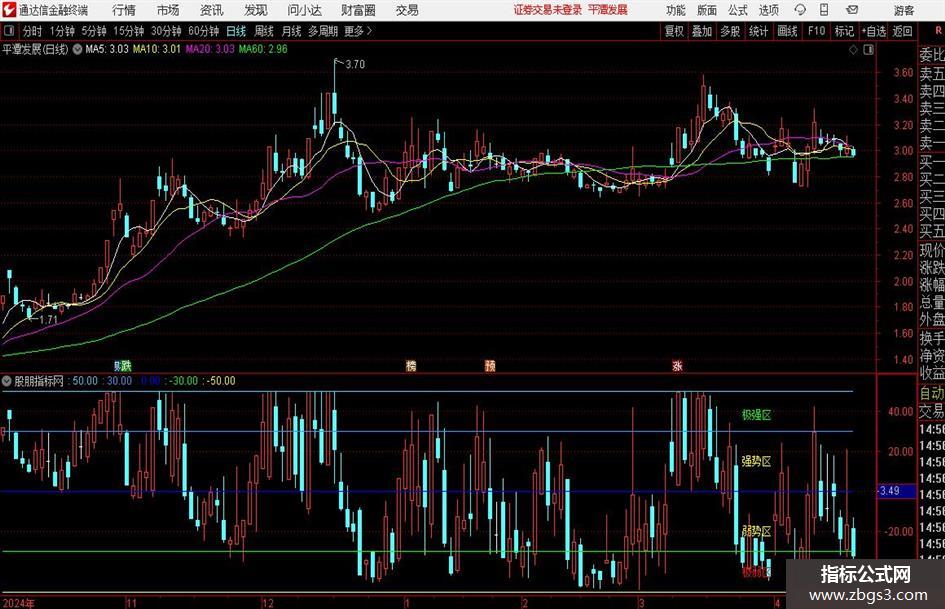Click the -3.49 indicator value on axis

coord(888,491)
